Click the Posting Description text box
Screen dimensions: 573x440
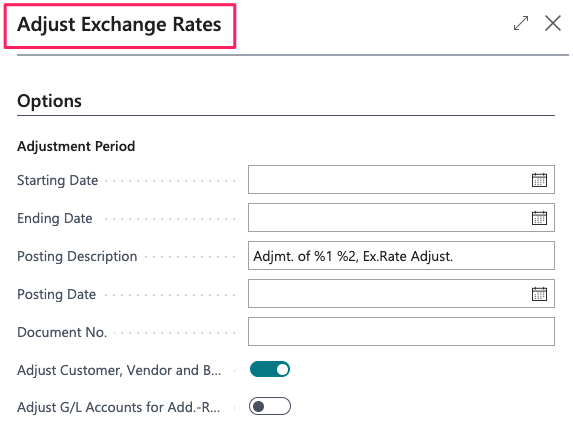point(401,256)
